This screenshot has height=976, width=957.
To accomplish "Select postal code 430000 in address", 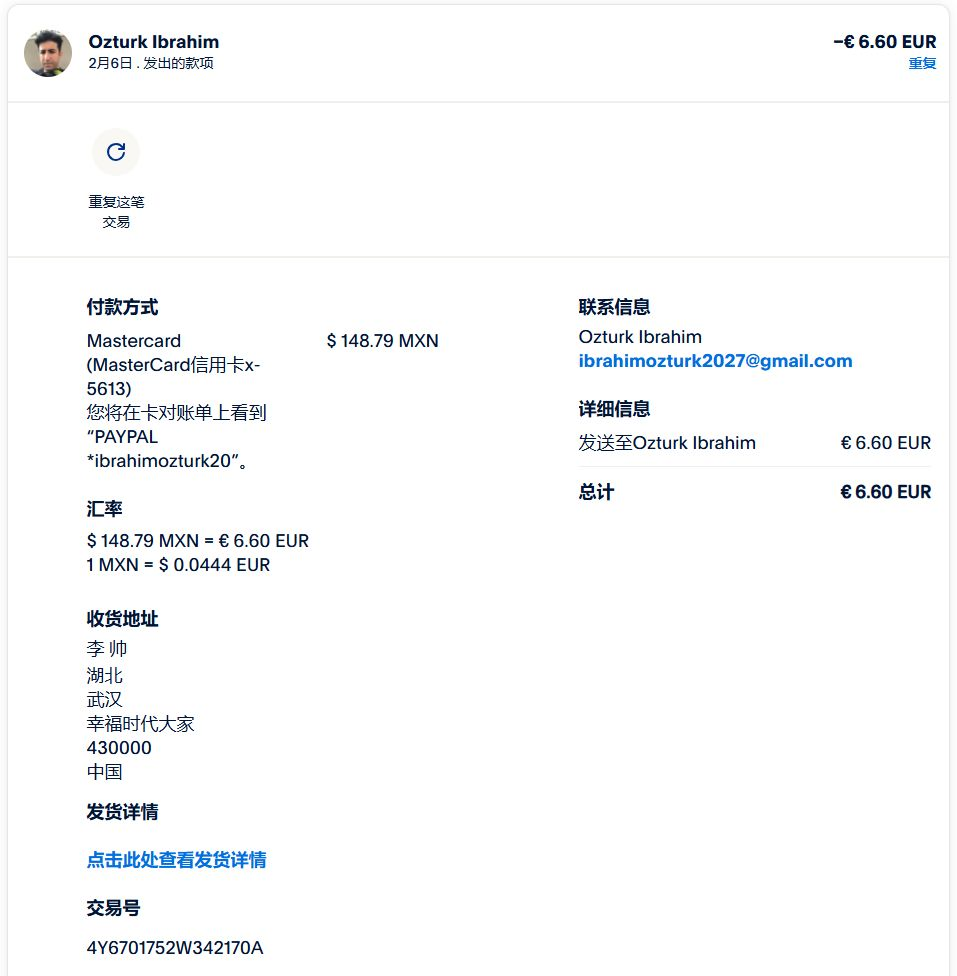I will coord(119,748).
